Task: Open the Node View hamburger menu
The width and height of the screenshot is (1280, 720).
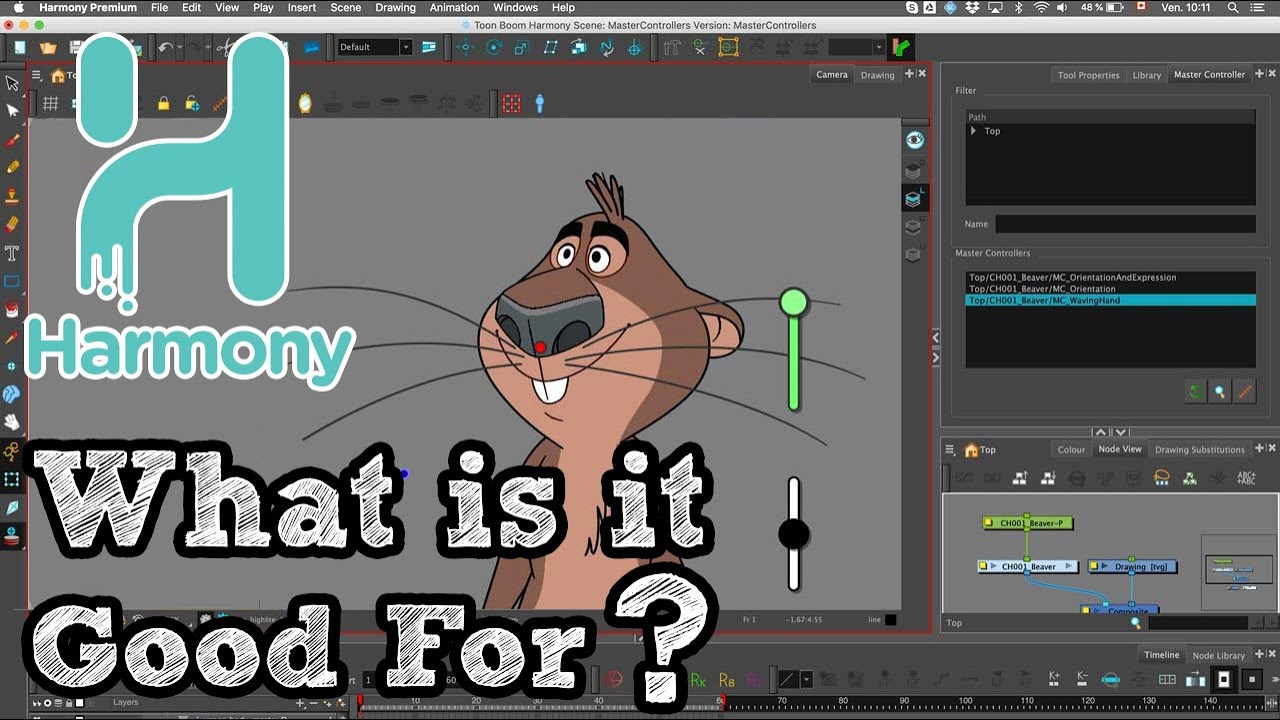Action: [950, 450]
